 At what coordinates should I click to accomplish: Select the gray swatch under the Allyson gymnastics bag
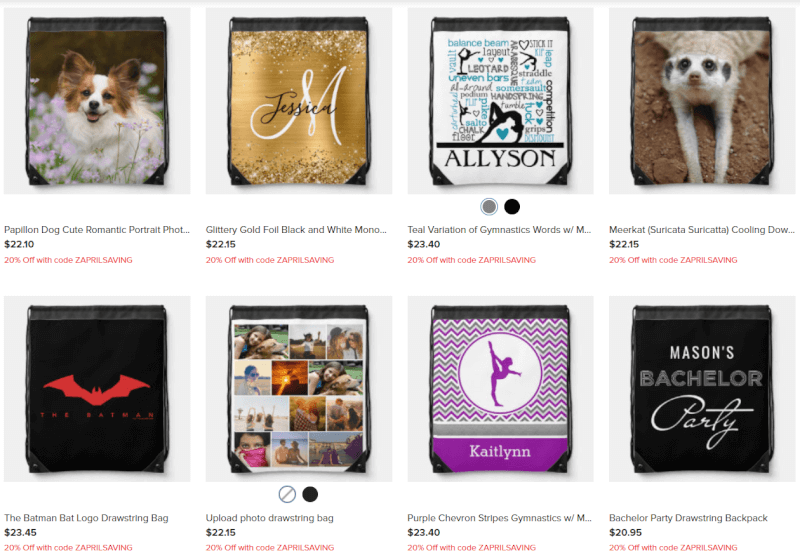coord(489,207)
